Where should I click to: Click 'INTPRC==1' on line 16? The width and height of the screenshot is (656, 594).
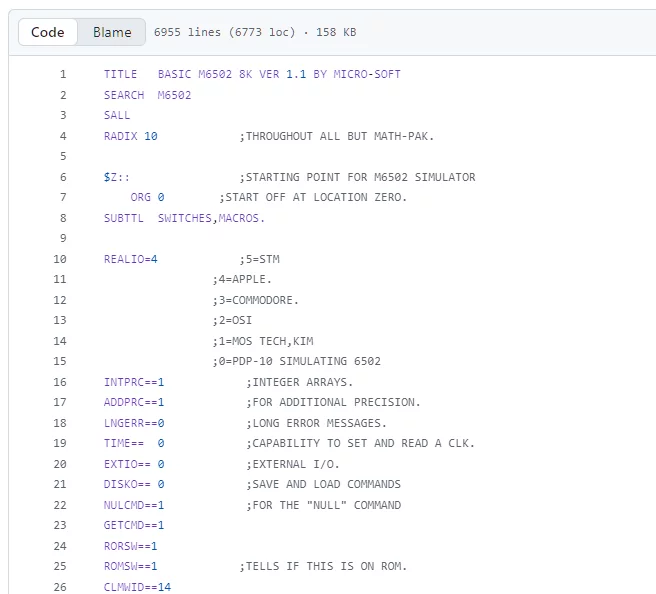coord(134,382)
